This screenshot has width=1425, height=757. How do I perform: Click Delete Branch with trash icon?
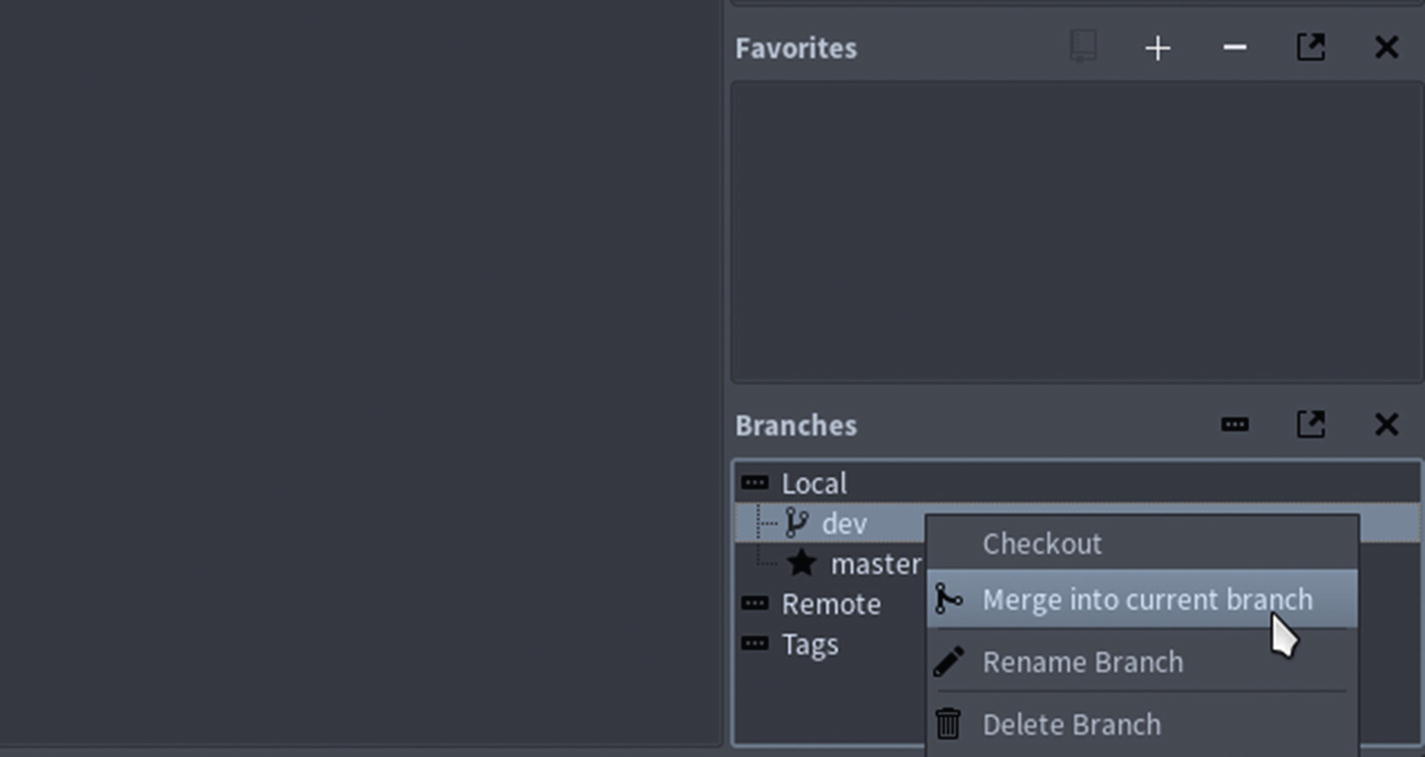click(x=1072, y=724)
